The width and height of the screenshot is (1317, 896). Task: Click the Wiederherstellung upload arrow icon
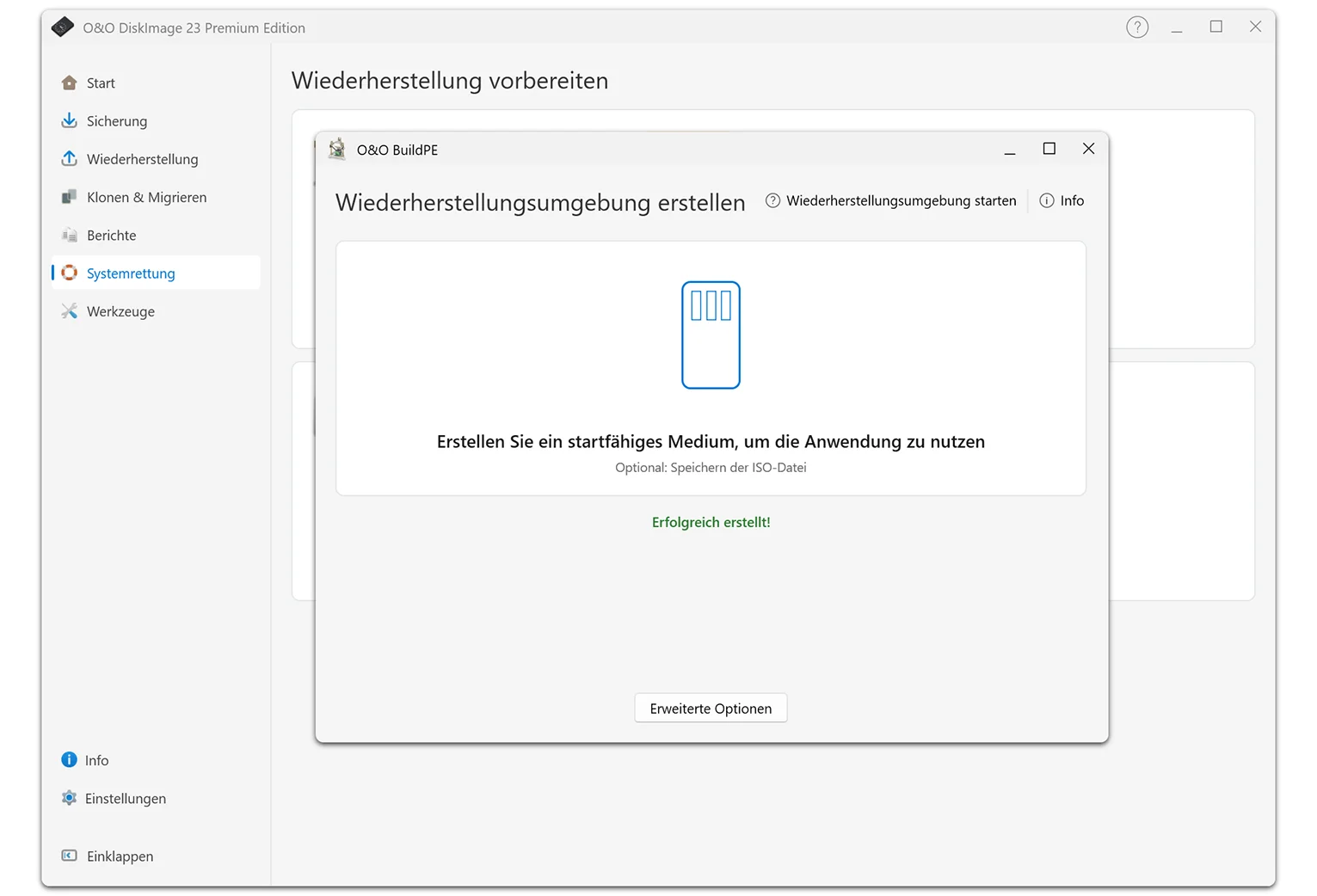70,158
